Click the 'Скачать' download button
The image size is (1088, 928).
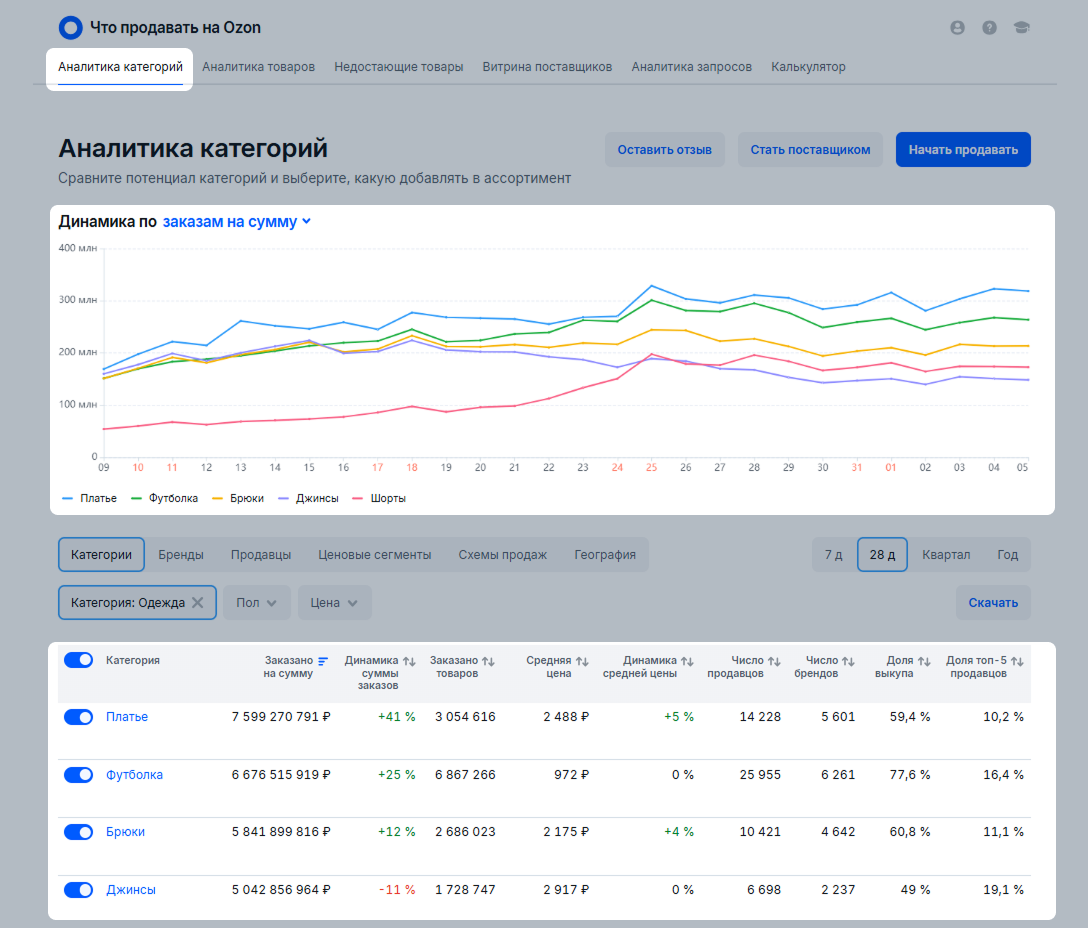(993, 602)
